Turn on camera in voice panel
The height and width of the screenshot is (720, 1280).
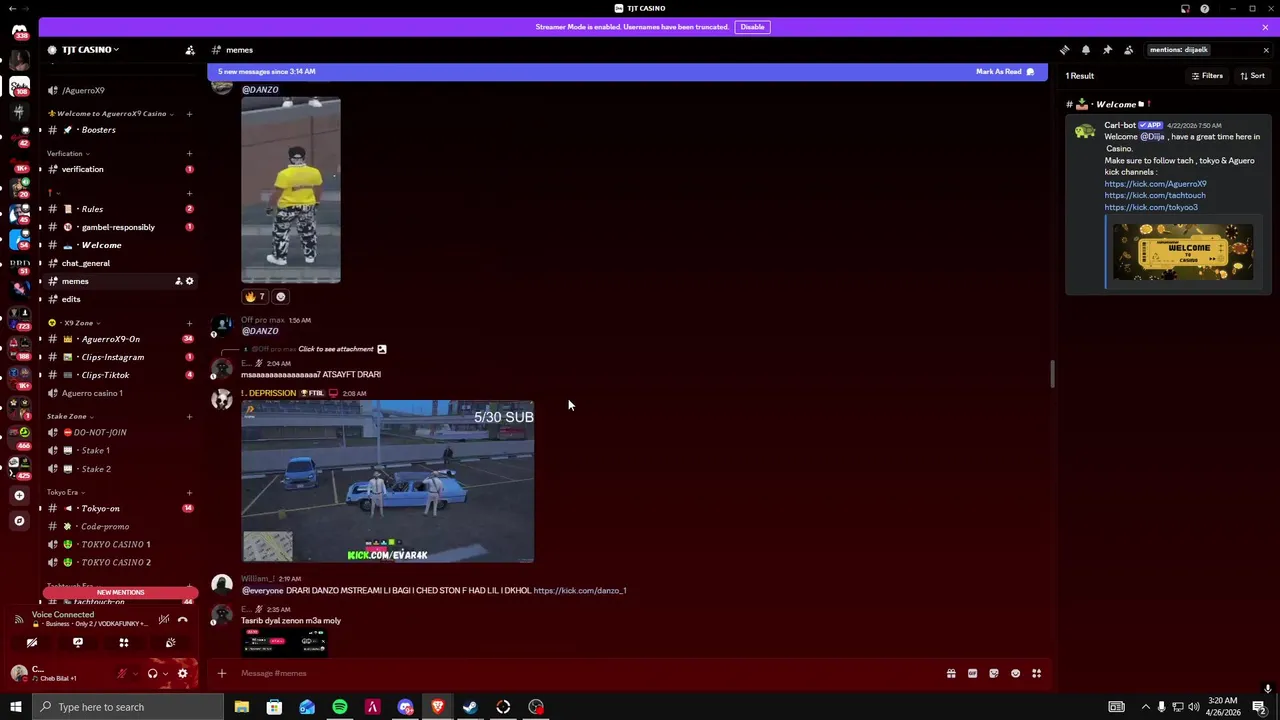[32, 643]
